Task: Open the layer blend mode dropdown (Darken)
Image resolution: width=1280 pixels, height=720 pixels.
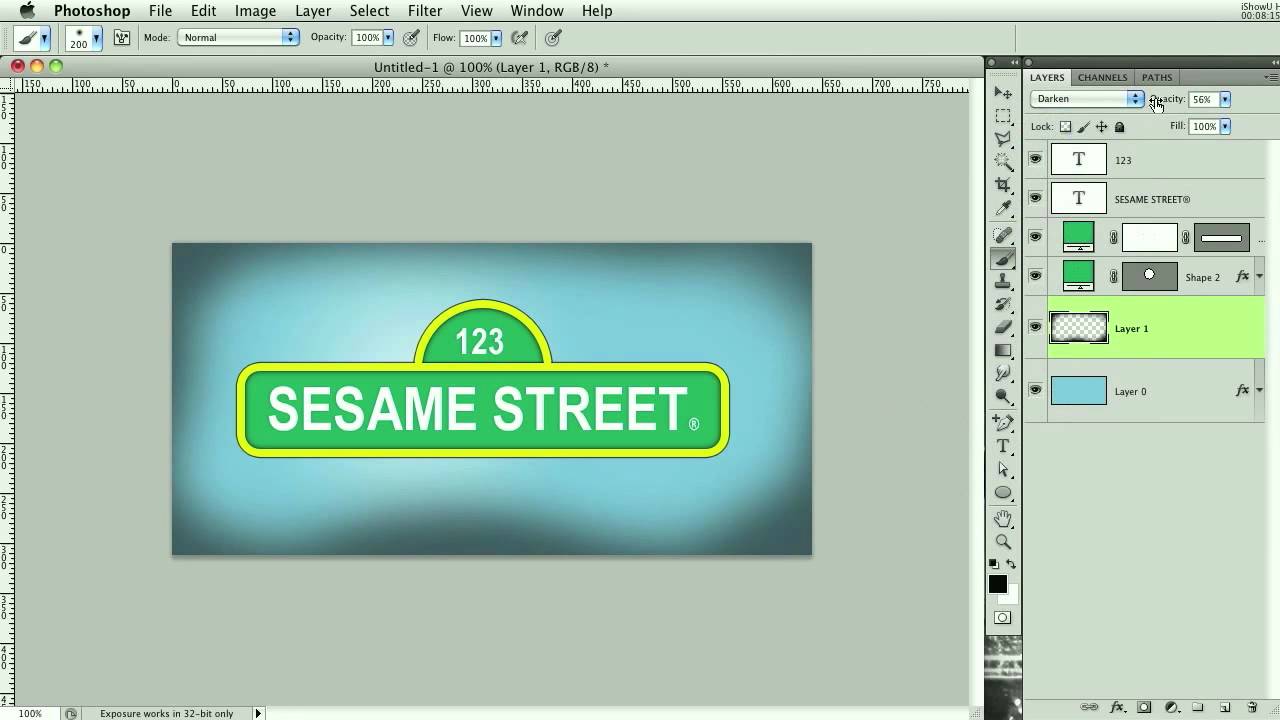Action: pos(1087,99)
